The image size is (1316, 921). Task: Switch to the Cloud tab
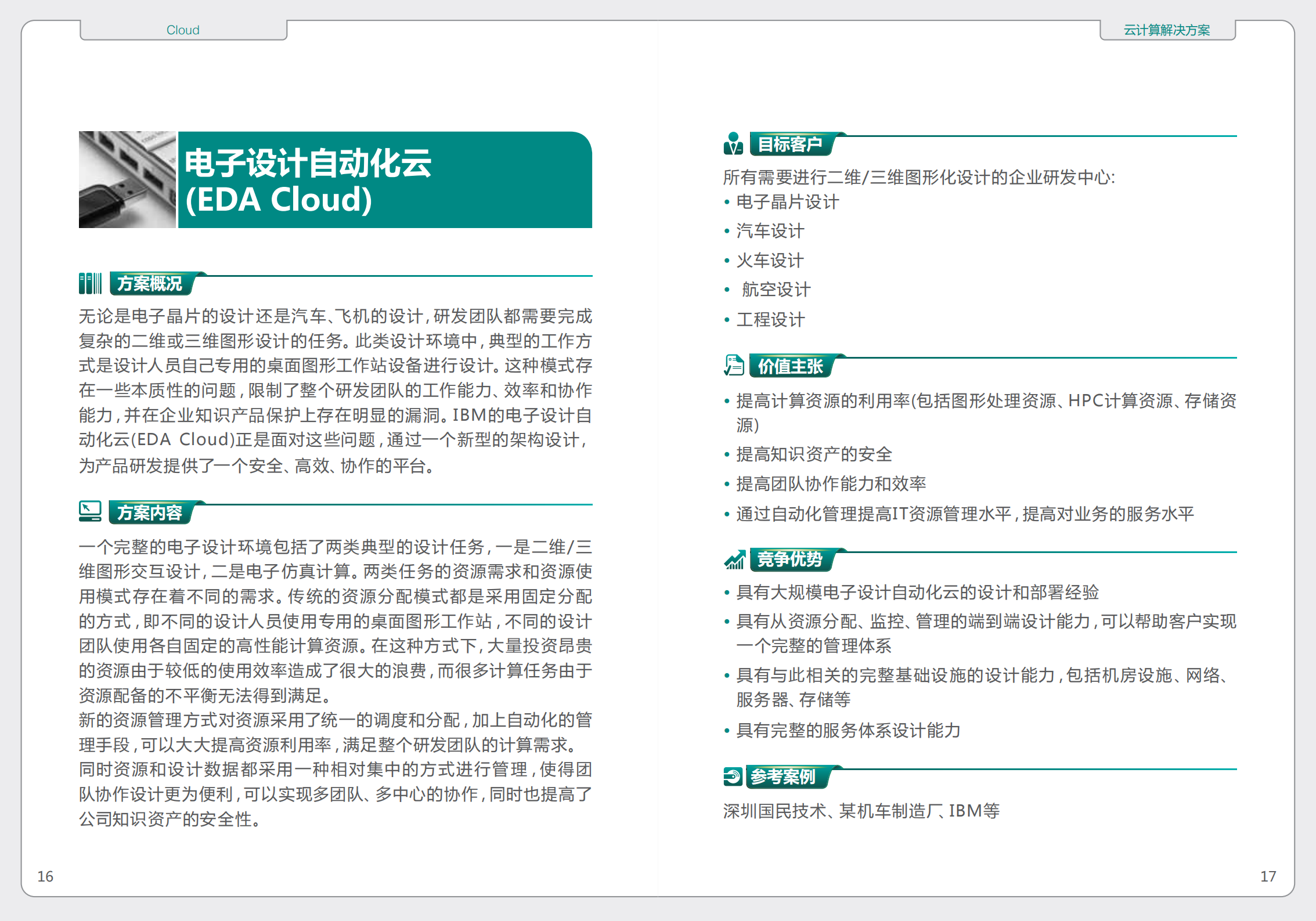[x=182, y=29]
